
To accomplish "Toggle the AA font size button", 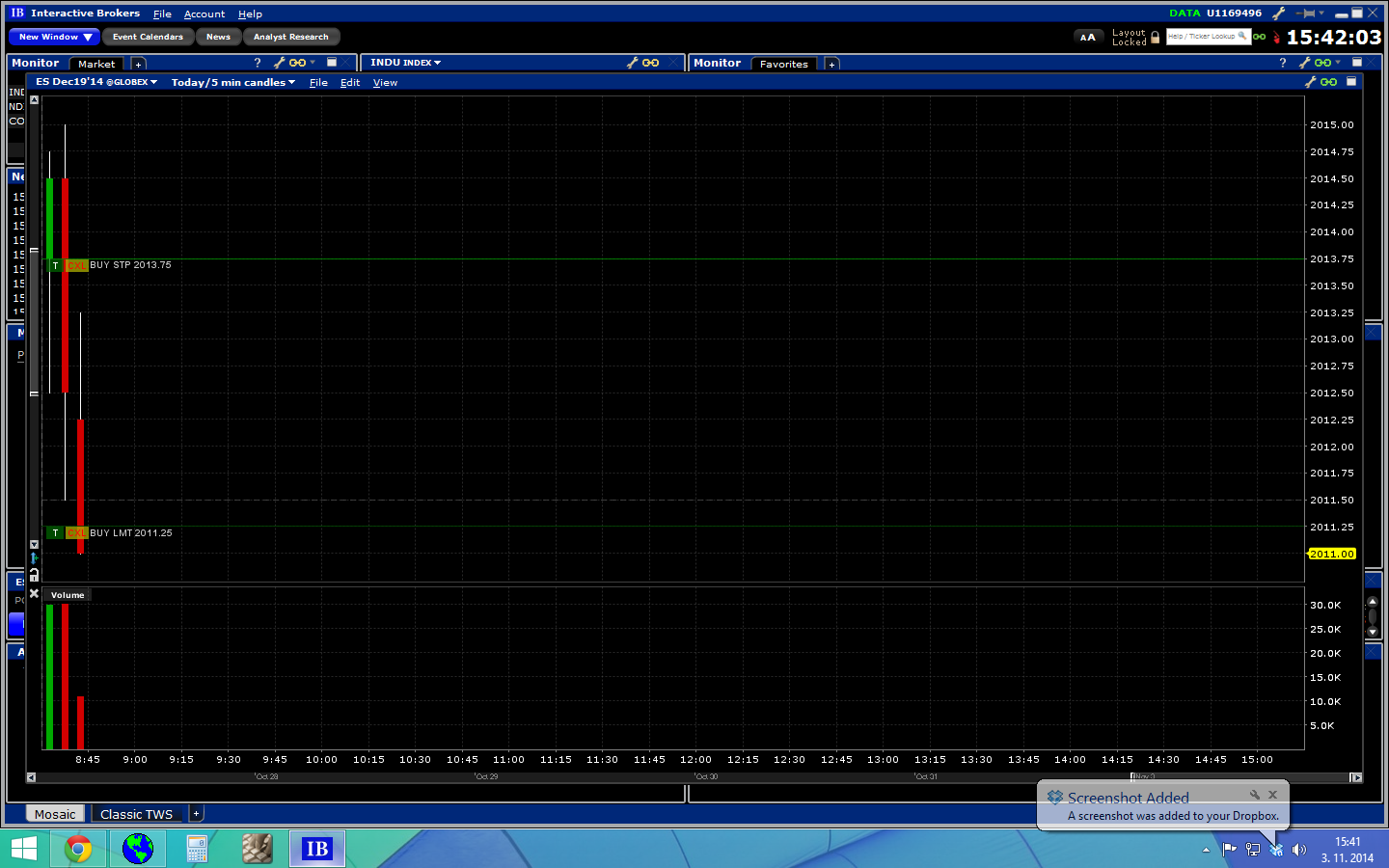I will coord(1087,38).
